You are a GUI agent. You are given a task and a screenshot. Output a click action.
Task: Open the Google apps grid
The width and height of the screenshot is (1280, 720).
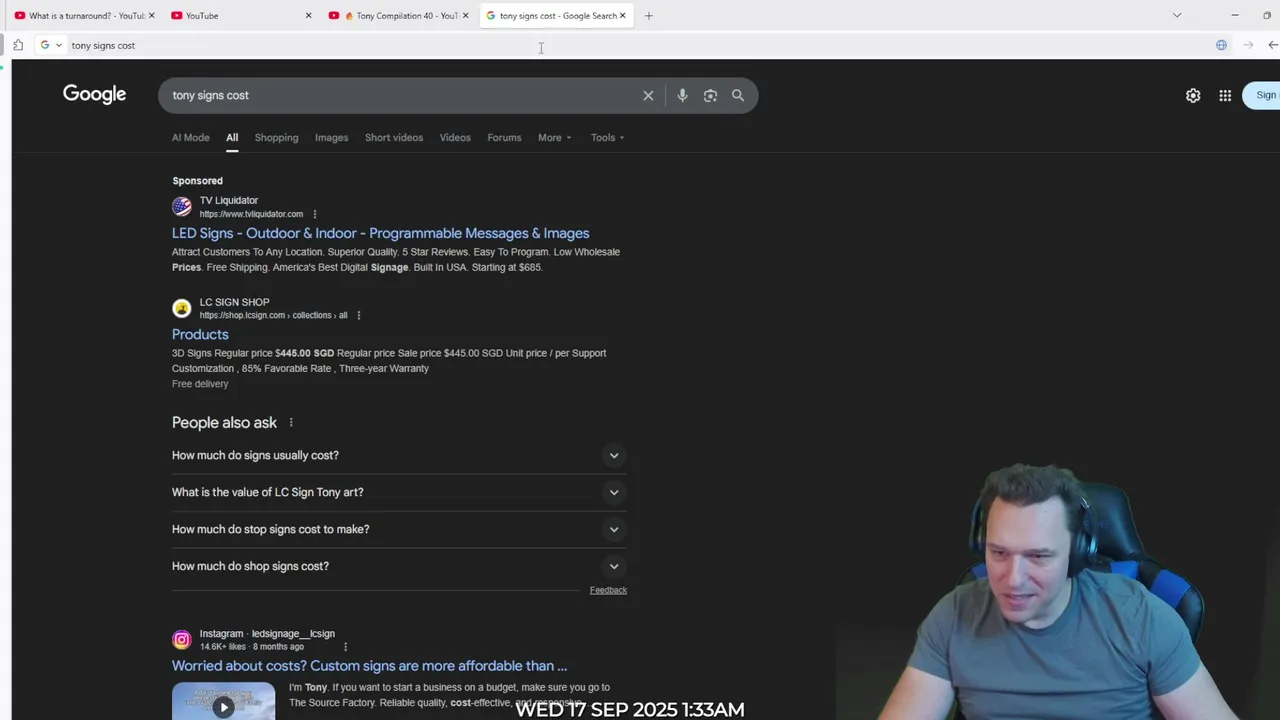tap(1225, 96)
